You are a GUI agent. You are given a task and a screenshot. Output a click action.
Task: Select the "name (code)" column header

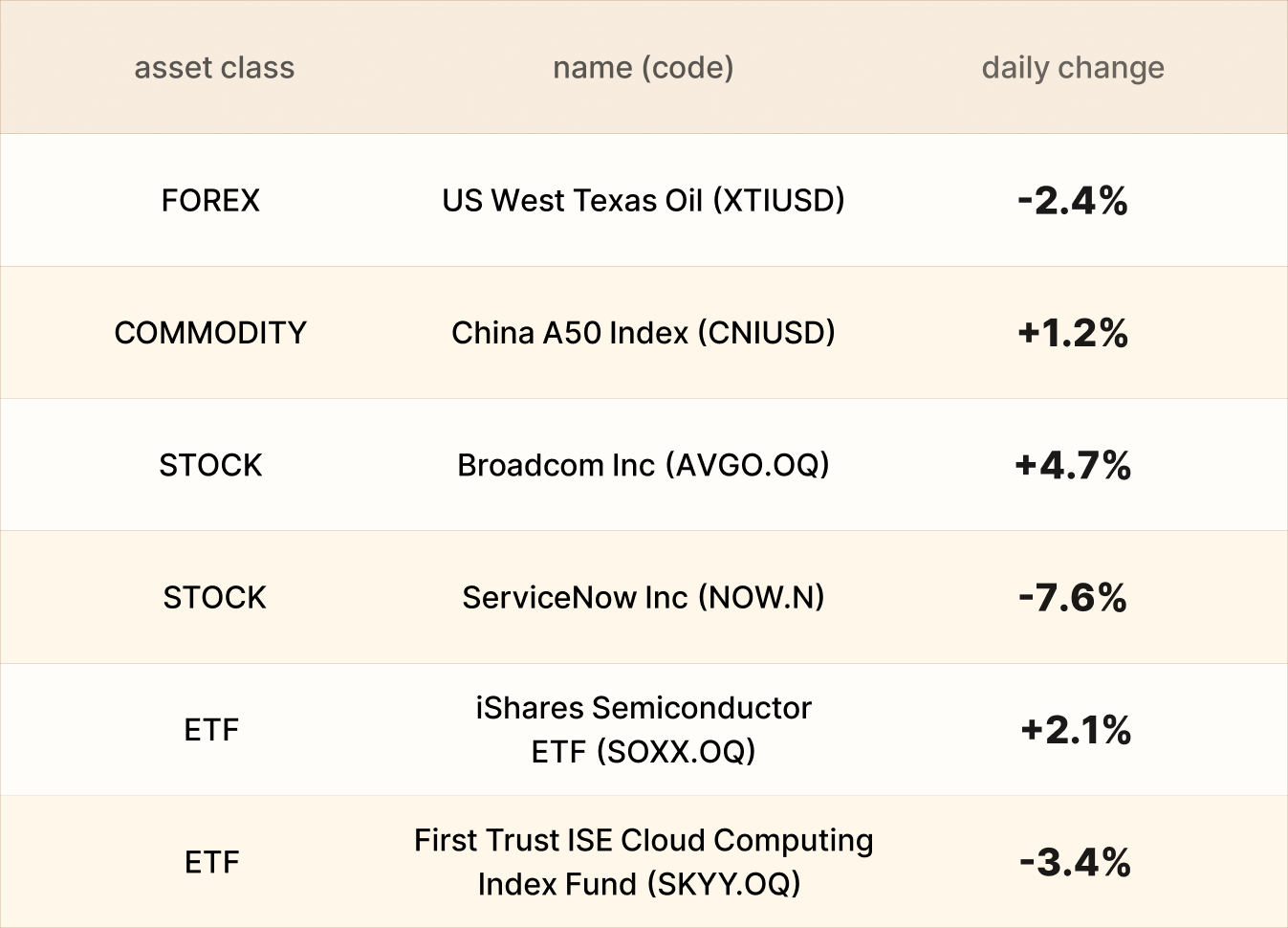643,68
